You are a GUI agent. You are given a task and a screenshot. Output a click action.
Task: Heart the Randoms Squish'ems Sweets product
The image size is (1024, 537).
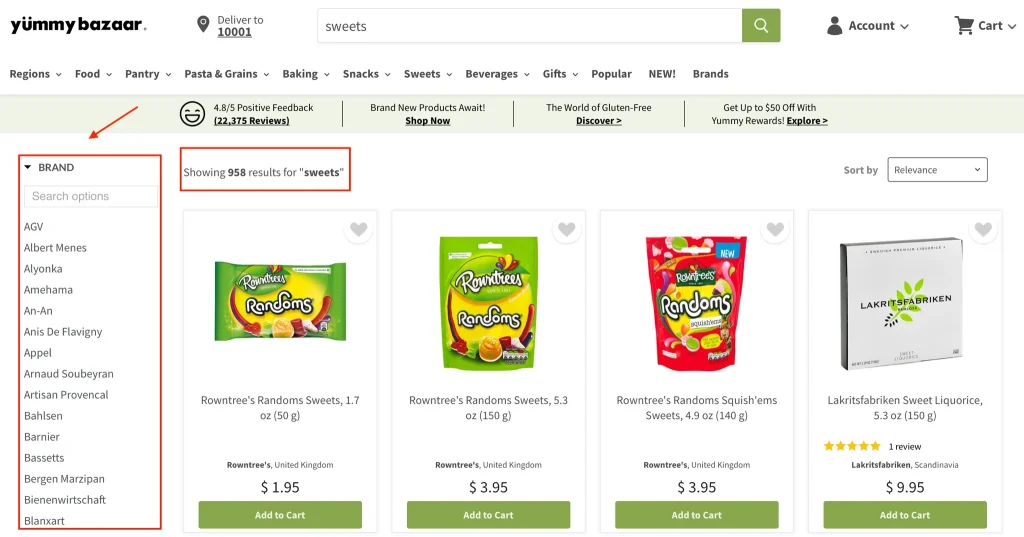775,230
